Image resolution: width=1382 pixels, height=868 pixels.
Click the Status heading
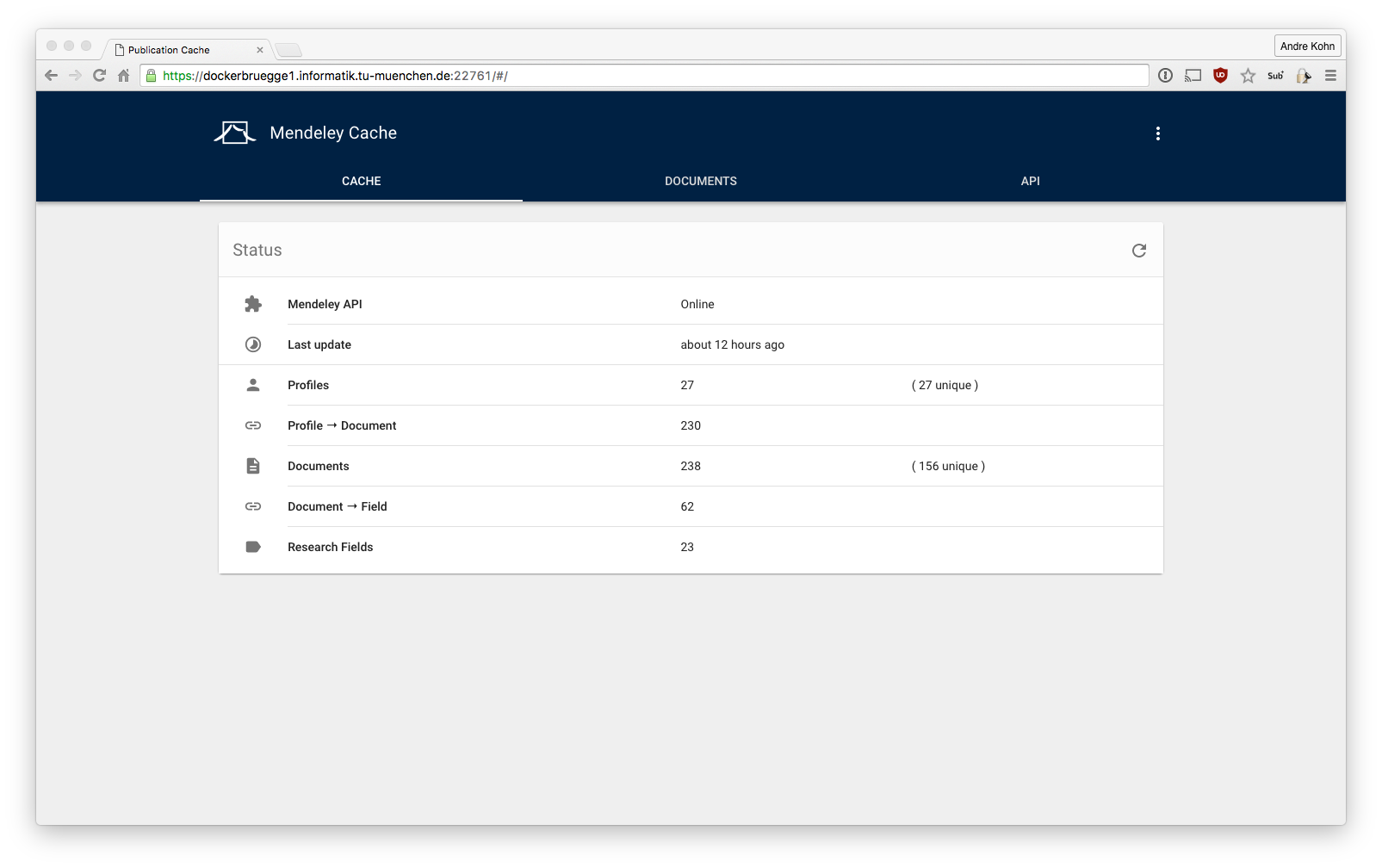point(257,250)
